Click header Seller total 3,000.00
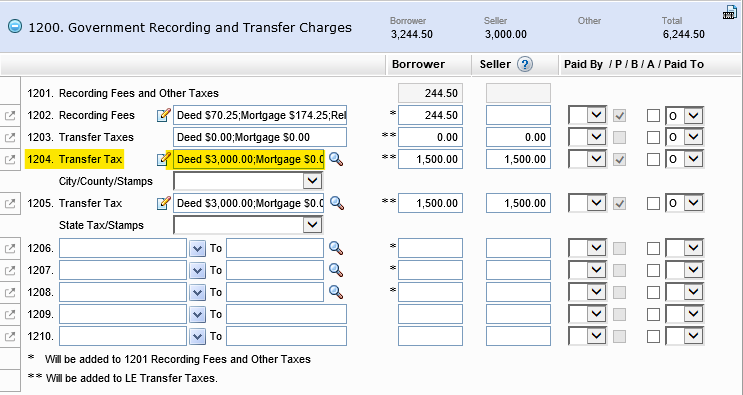The height and width of the screenshot is (395, 743). pos(506,35)
